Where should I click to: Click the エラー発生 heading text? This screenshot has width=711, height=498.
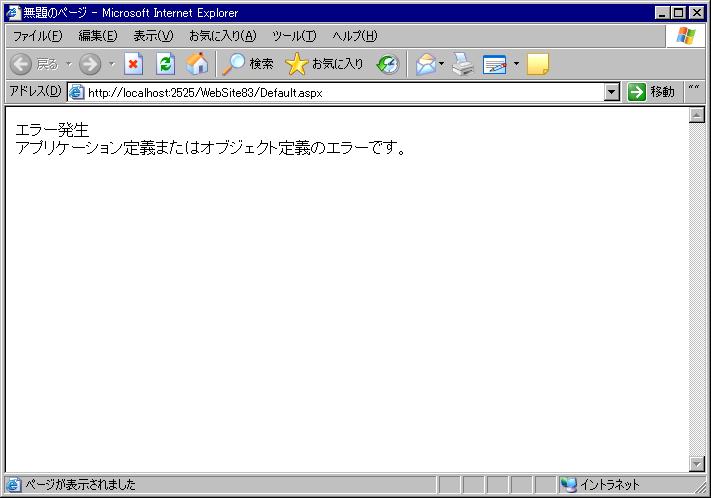52,130
